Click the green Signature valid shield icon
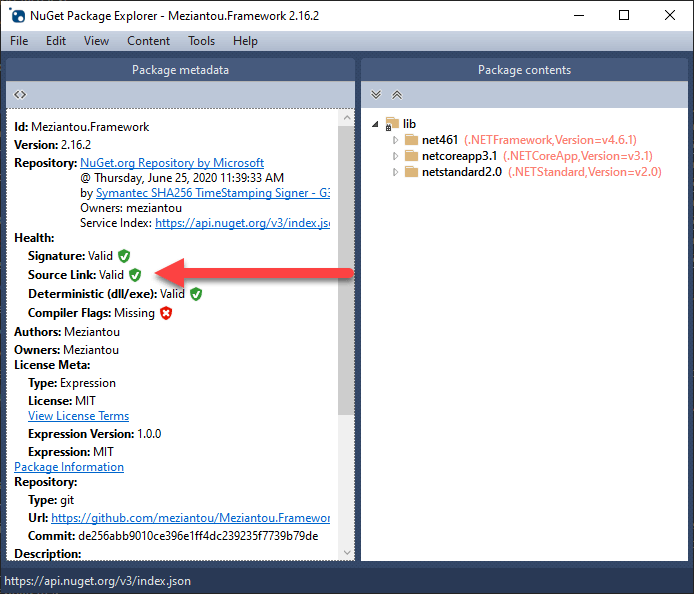 (x=124, y=256)
